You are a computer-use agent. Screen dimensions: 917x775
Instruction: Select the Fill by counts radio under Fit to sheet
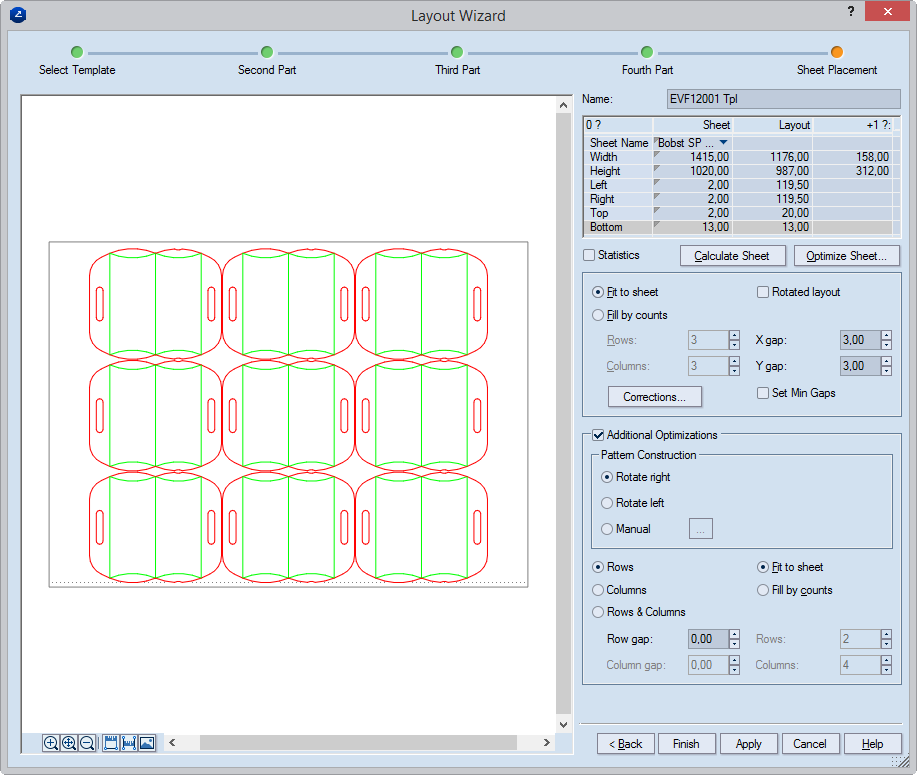coord(598,315)
